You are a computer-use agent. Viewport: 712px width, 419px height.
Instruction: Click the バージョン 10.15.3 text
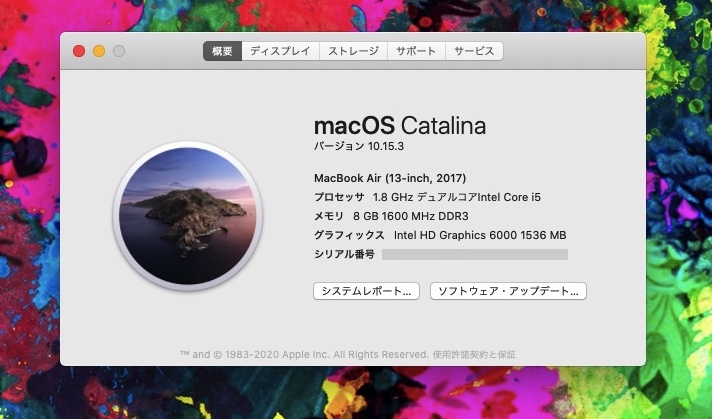359,146
